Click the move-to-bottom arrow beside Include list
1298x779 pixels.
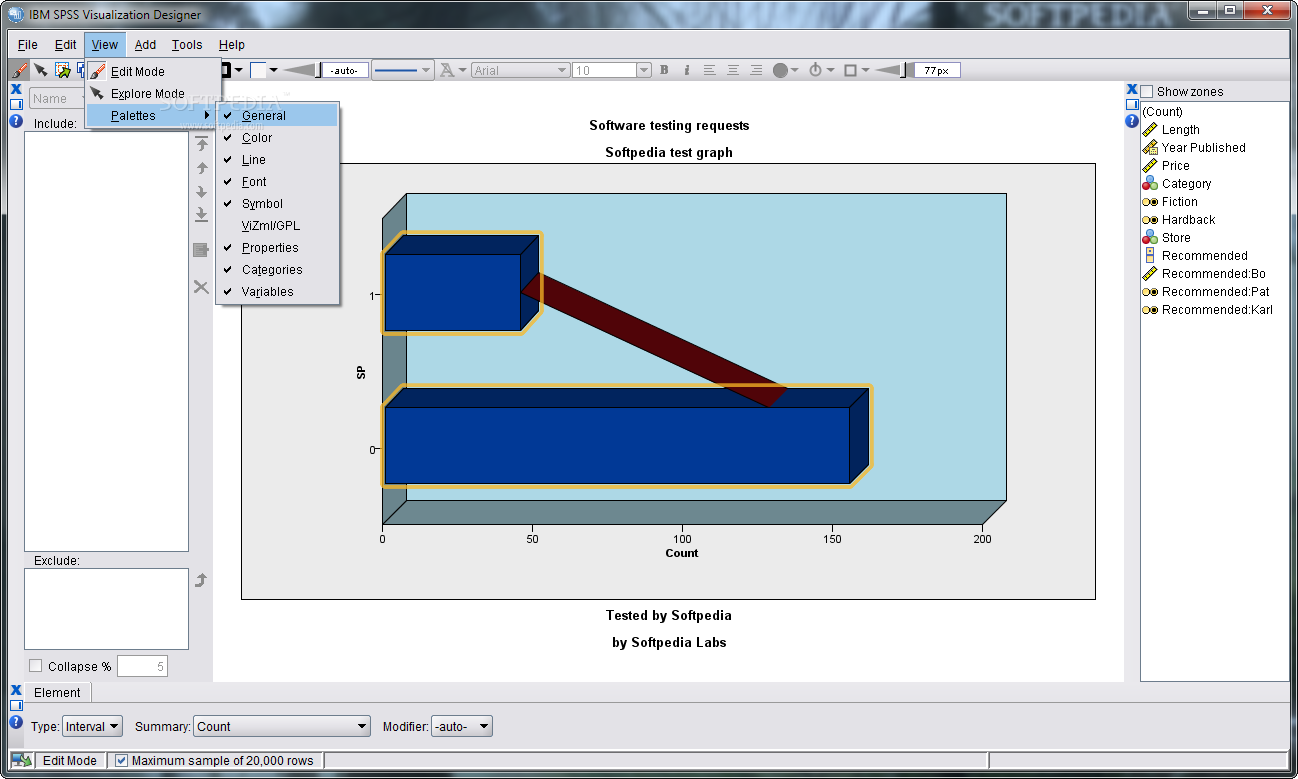tap(201, 214)
